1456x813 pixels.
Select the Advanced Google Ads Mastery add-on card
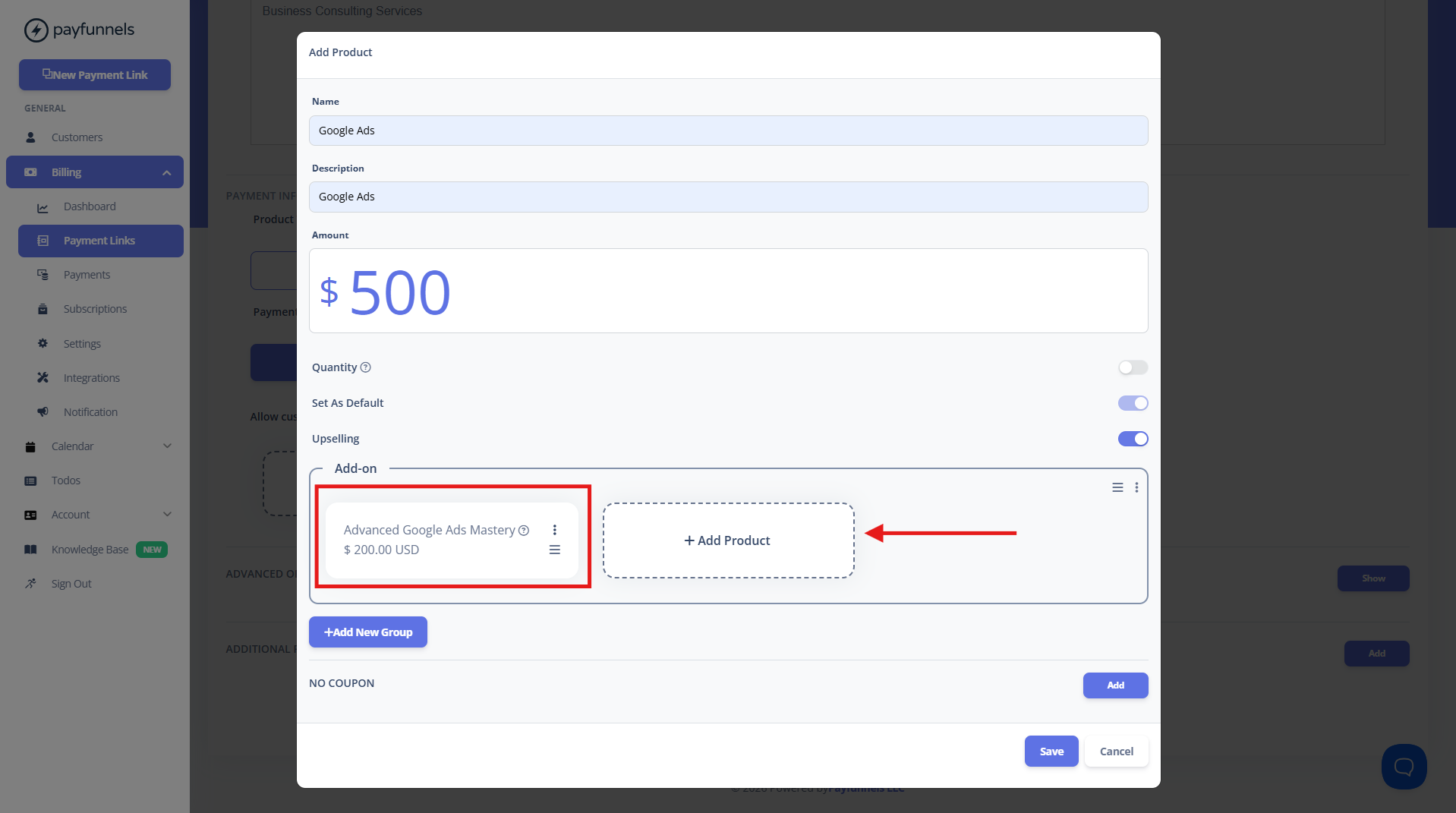(x=452, y=540)
